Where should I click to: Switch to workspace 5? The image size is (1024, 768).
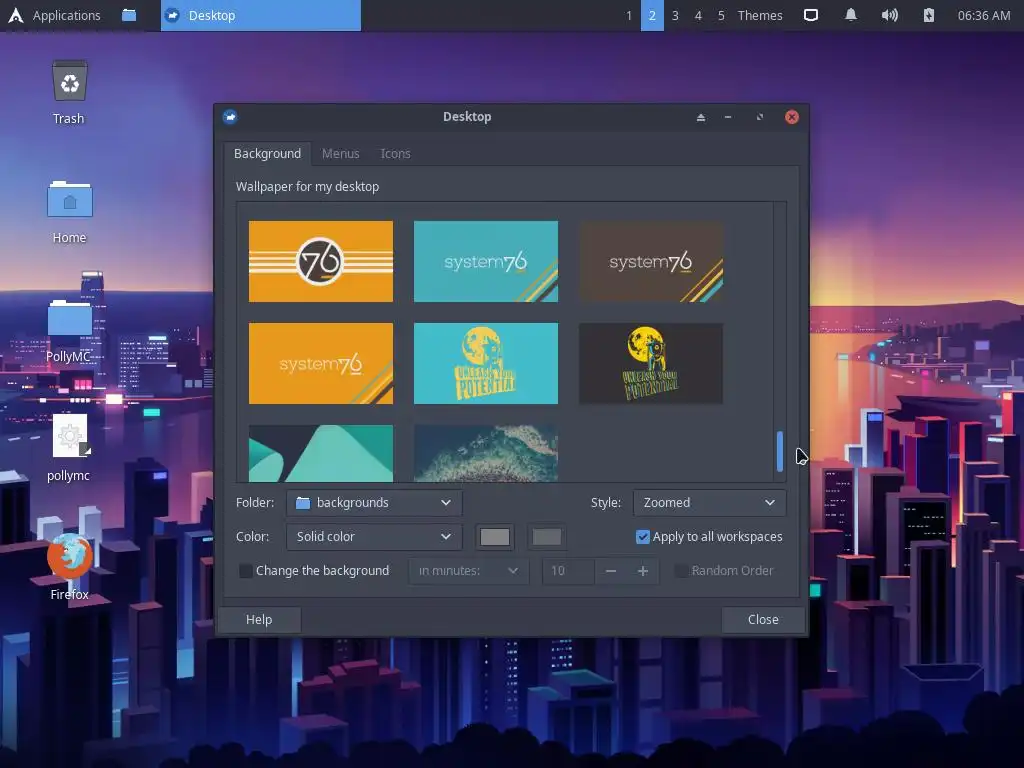tap(721, 16)
